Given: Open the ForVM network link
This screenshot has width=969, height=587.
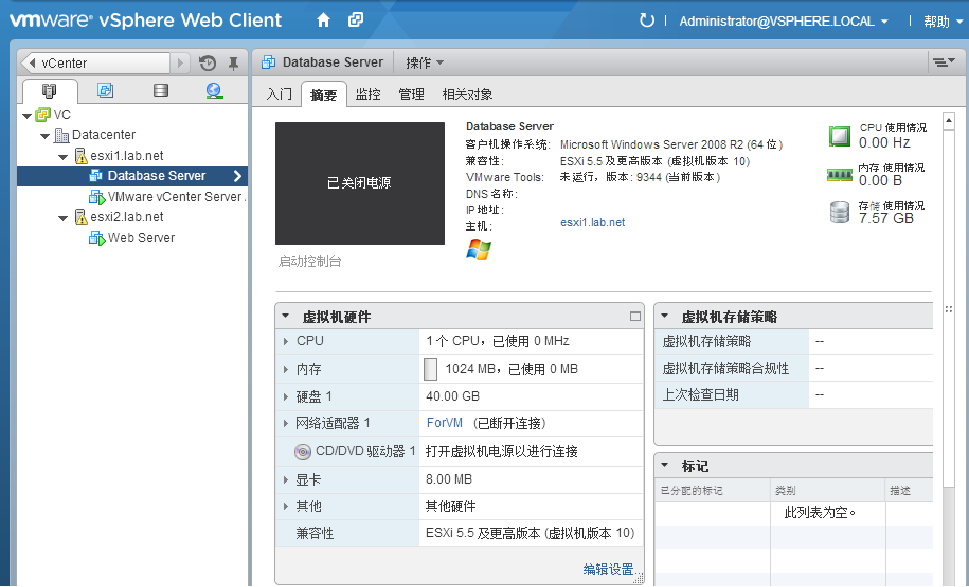Looking at the screenshot, I should 444,423.
